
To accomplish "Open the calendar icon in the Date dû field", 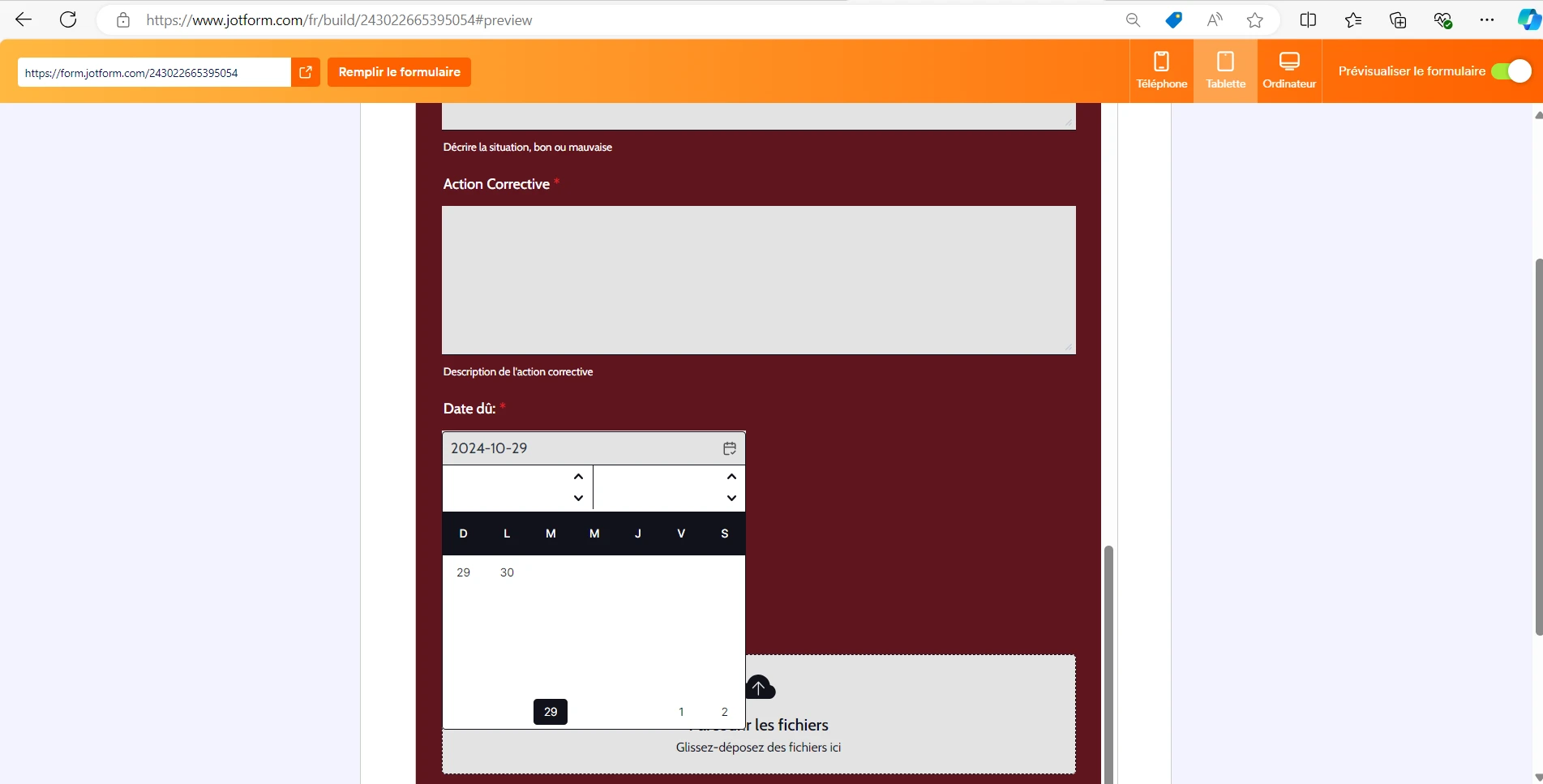I will click(x=728, y=448).
